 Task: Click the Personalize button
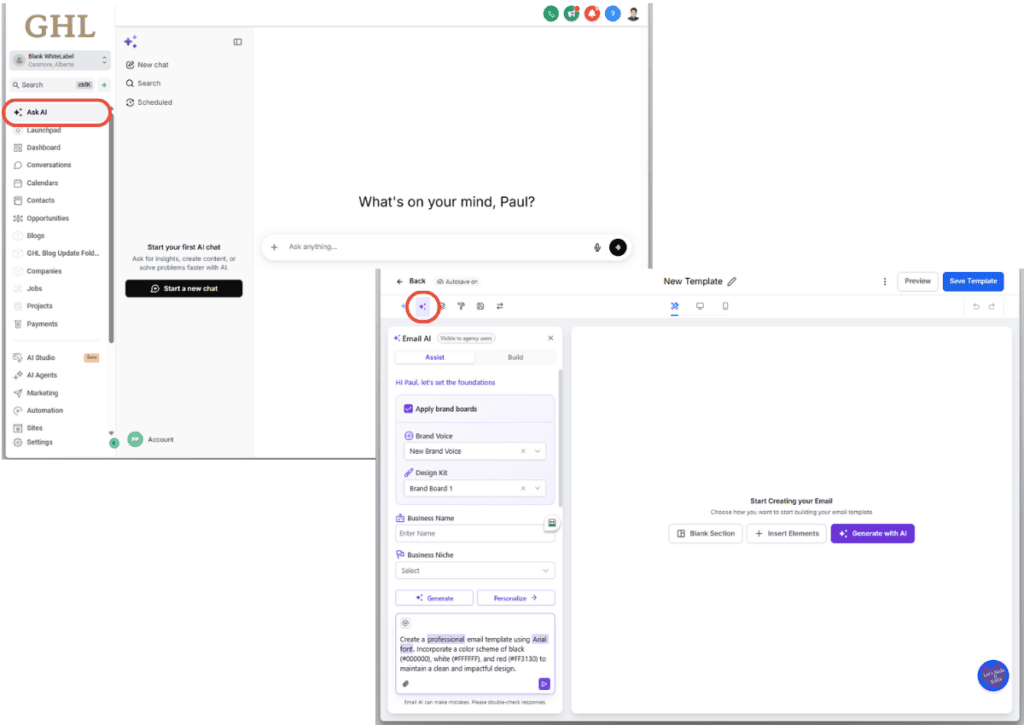515,598
